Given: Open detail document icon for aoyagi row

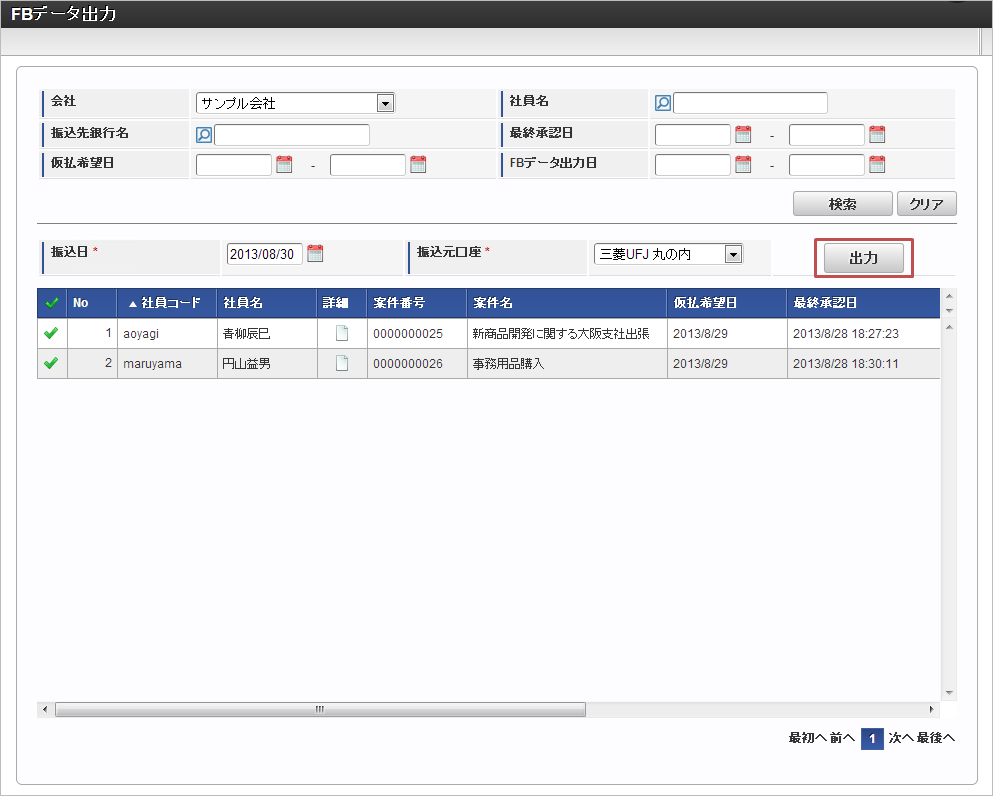Looking at the screenshot, I should click(342, 334).
